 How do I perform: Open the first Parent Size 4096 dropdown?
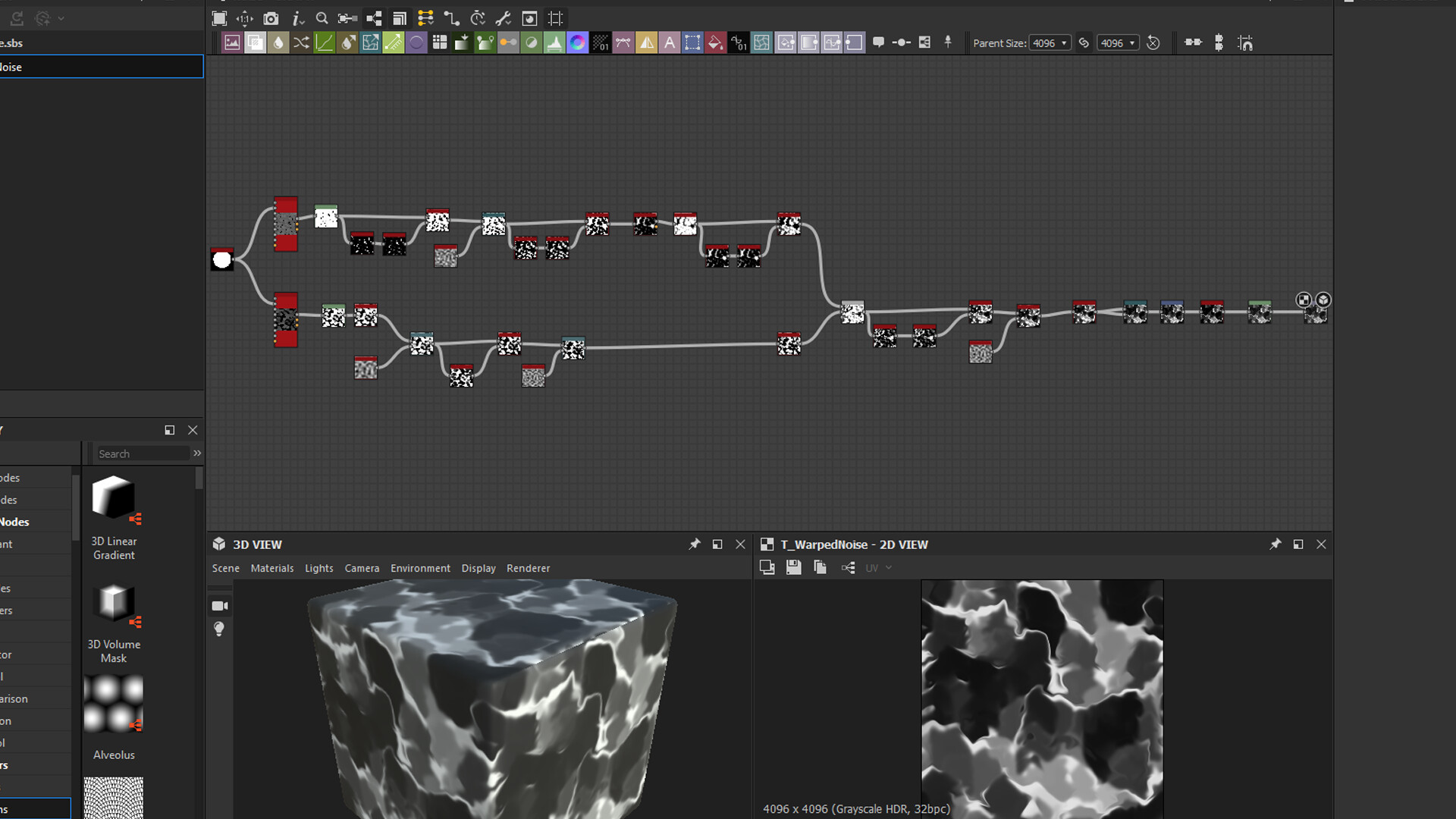(1050, 42)
